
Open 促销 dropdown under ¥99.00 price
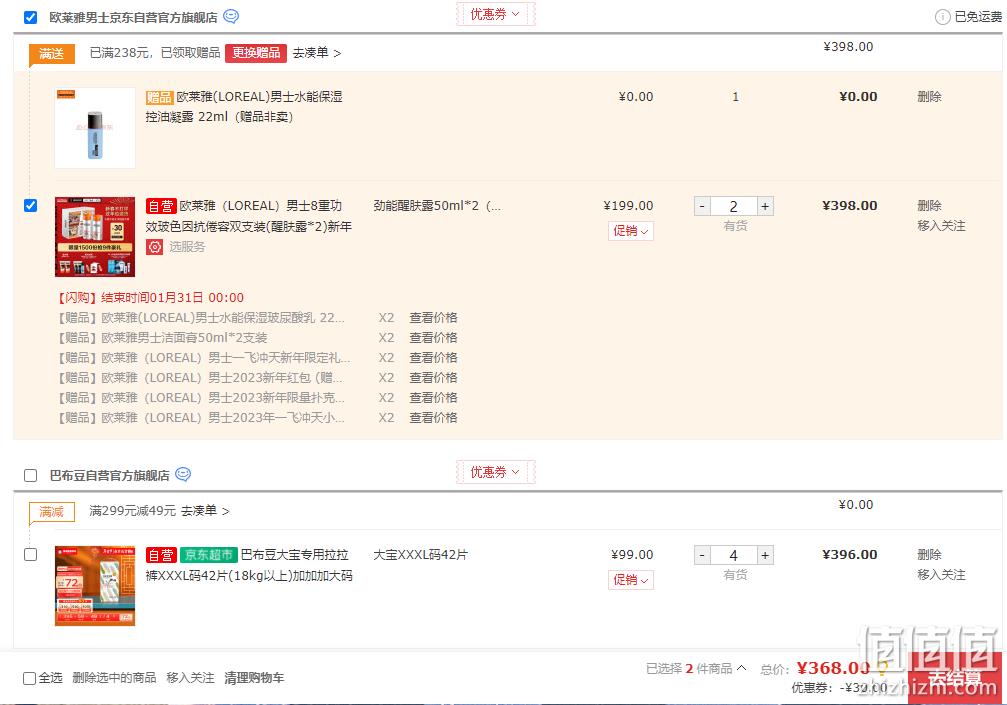click(x=631, y=580)
